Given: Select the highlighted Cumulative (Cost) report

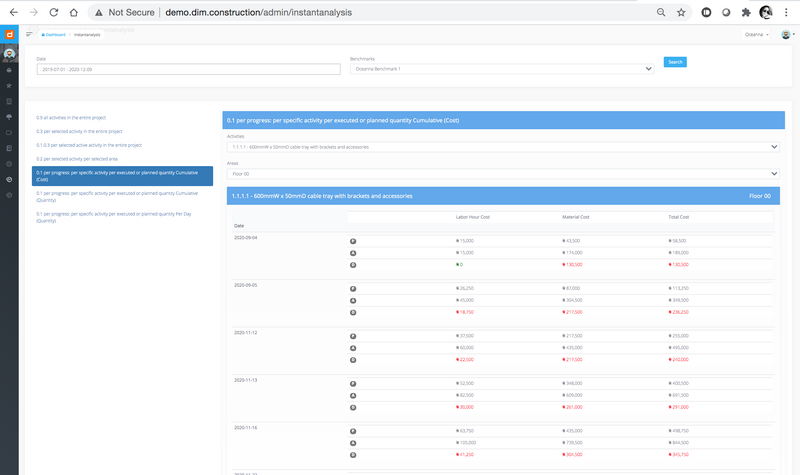Looking at the screenshot, I should point(122,176).
